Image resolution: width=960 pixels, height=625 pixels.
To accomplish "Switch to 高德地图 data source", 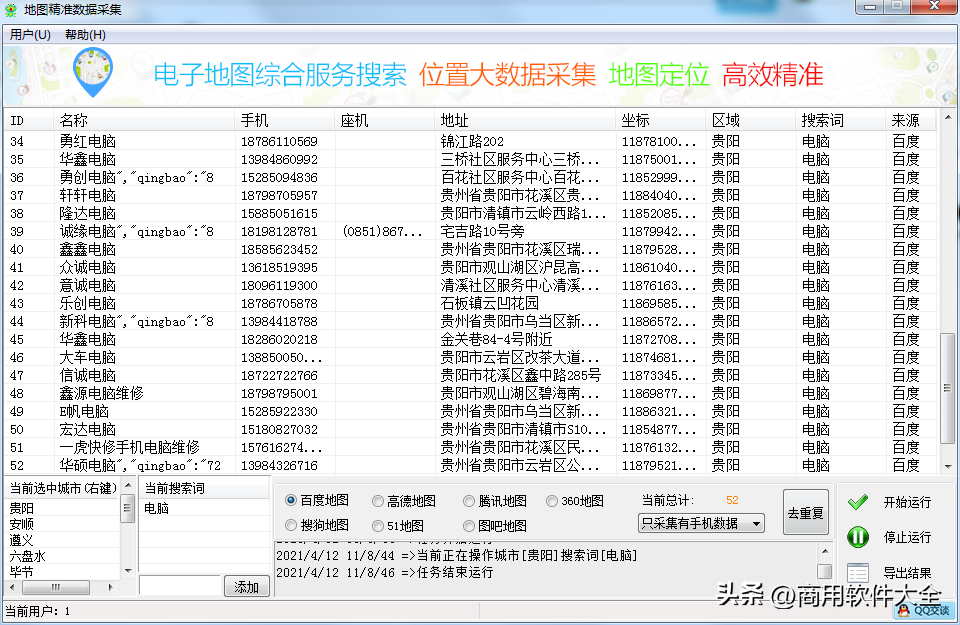I will [x=377, y=502].
